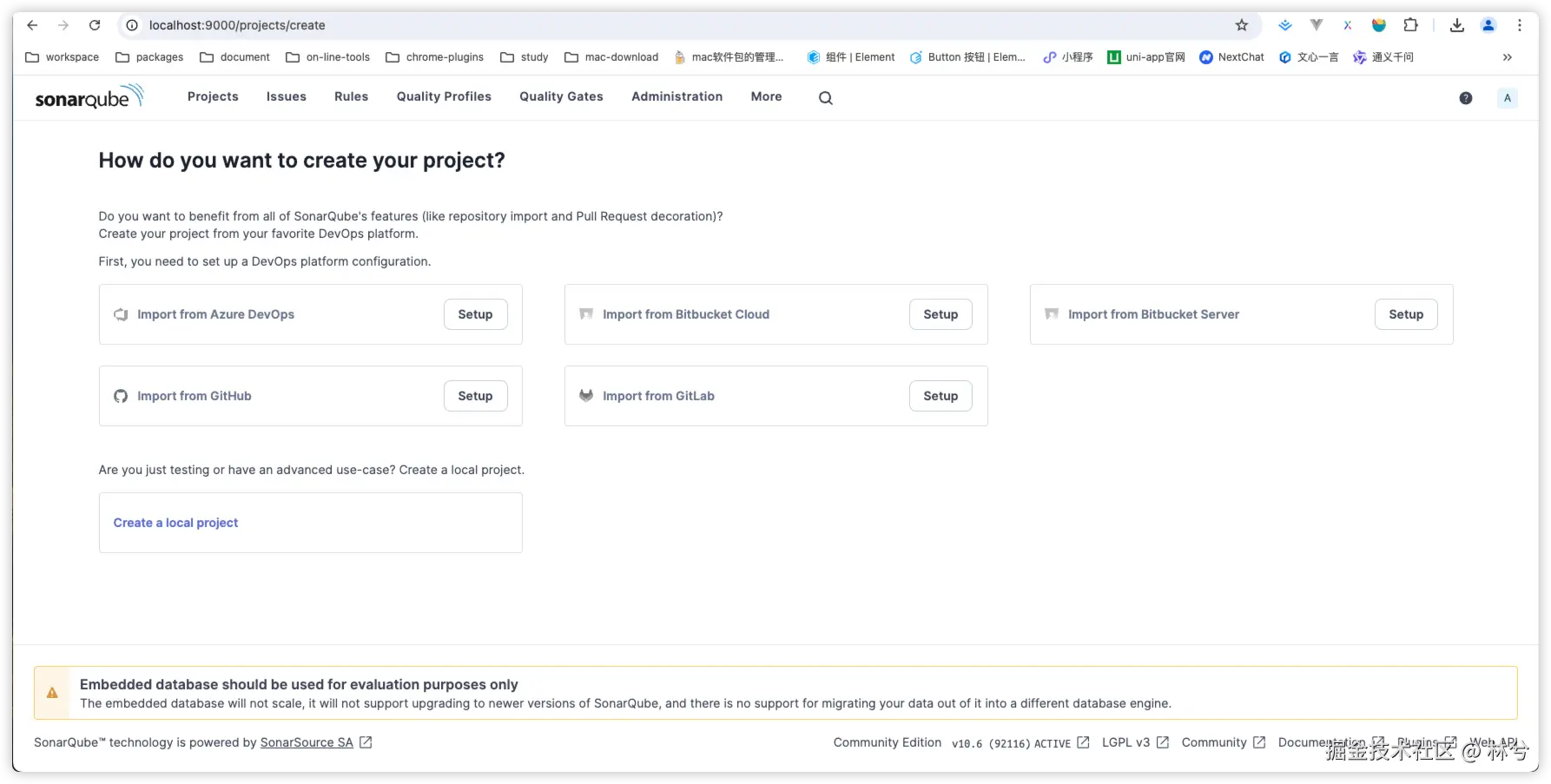Viewport: 1551px width, 784px height.
Task: Open the workspace bookmark folder
Action: 63,57
